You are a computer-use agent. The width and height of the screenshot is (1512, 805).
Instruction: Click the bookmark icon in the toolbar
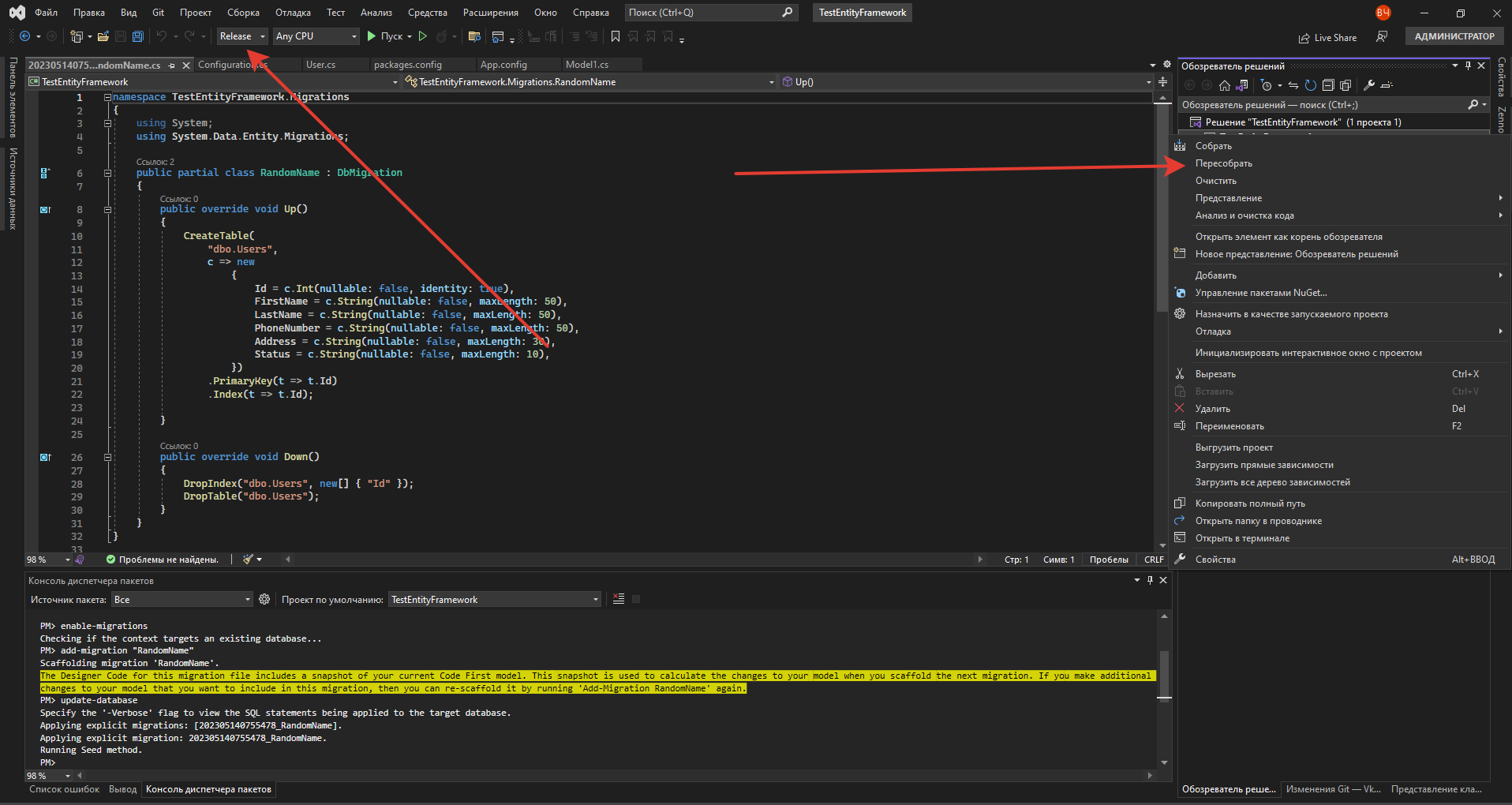coord(616,36)
